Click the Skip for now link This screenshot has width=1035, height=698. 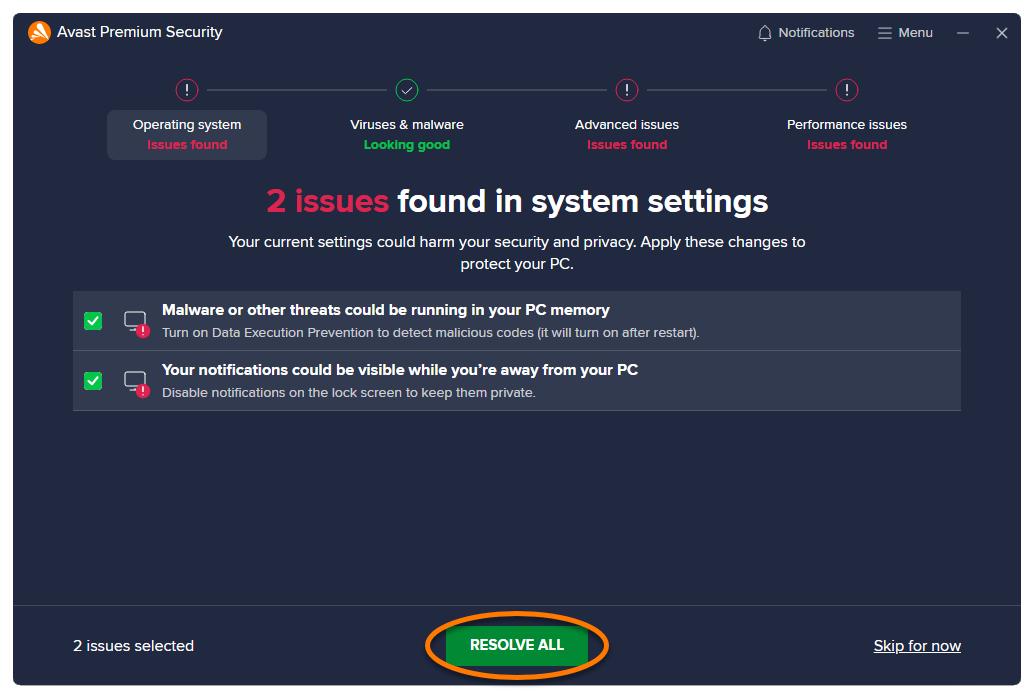[x=917, y=646]
